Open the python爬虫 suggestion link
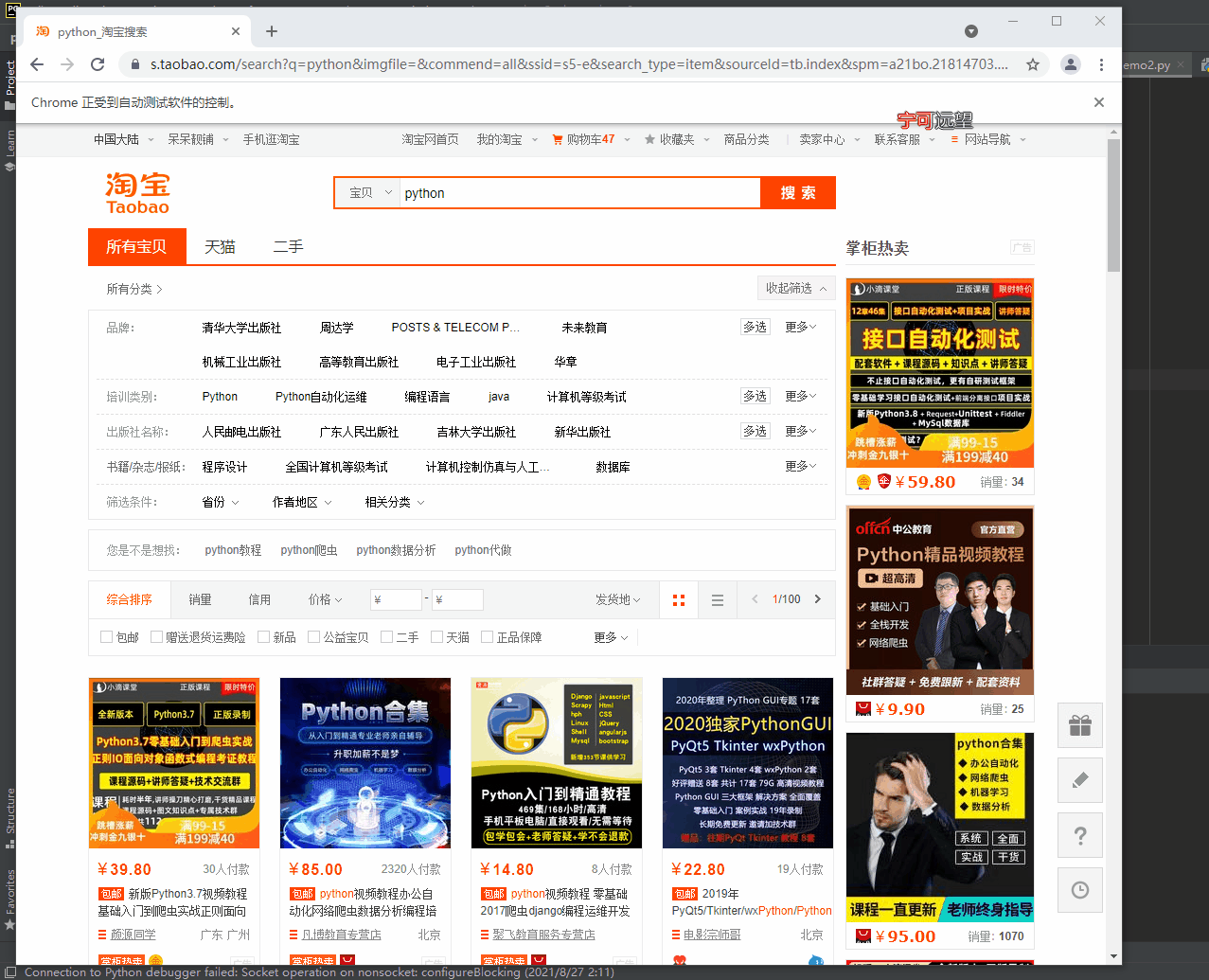Image resolution: width=1209 pixels, height=980 pixels. (x=309, y=550)
